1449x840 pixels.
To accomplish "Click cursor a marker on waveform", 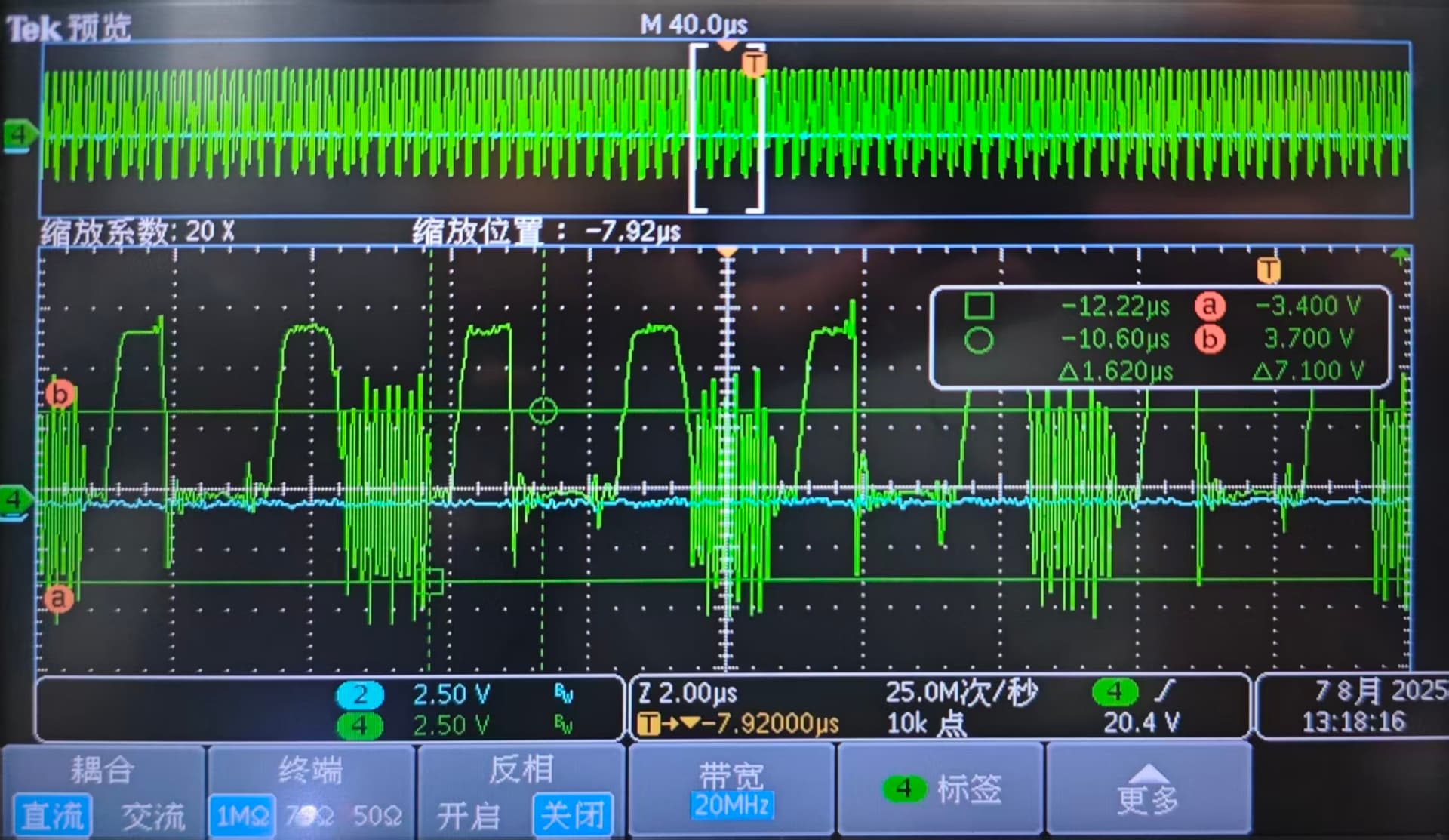I will coord(58,598).
